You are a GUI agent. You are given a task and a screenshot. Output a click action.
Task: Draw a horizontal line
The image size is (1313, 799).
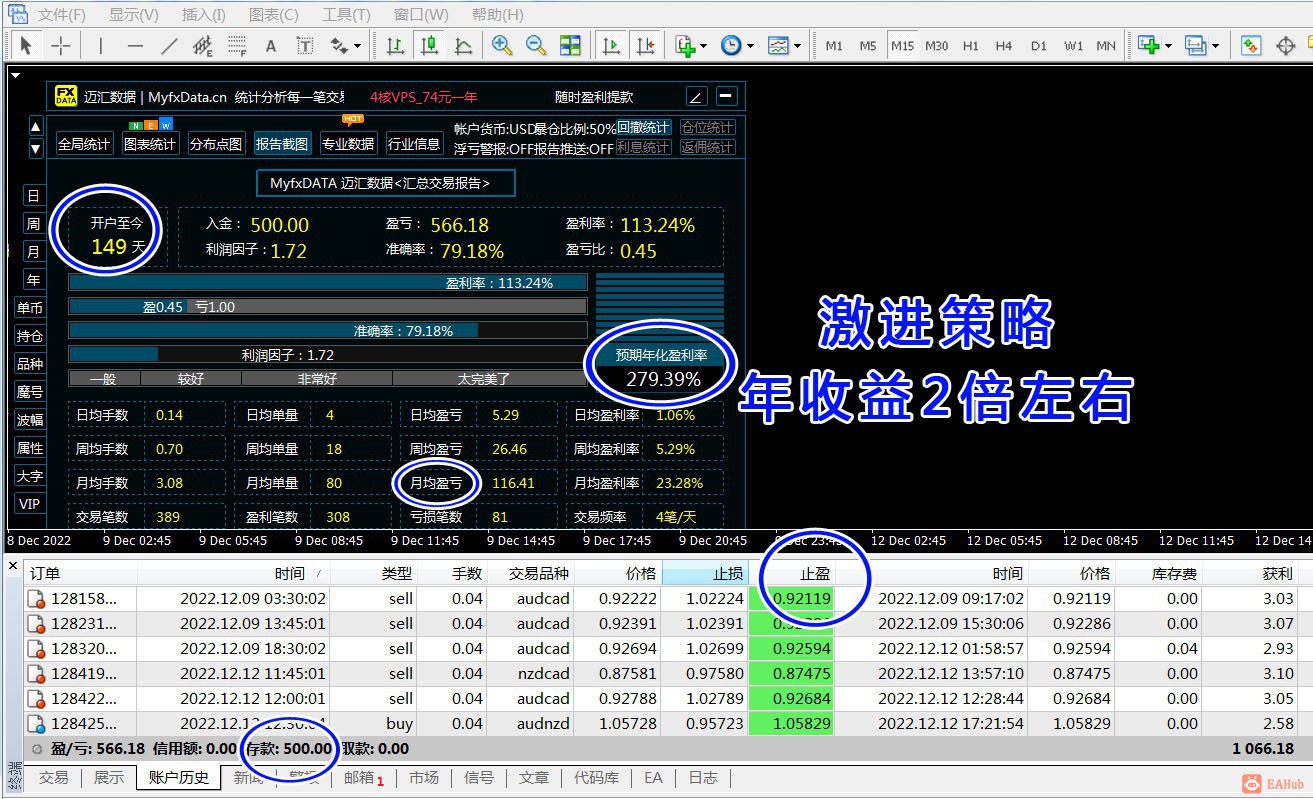pos(135,45)
